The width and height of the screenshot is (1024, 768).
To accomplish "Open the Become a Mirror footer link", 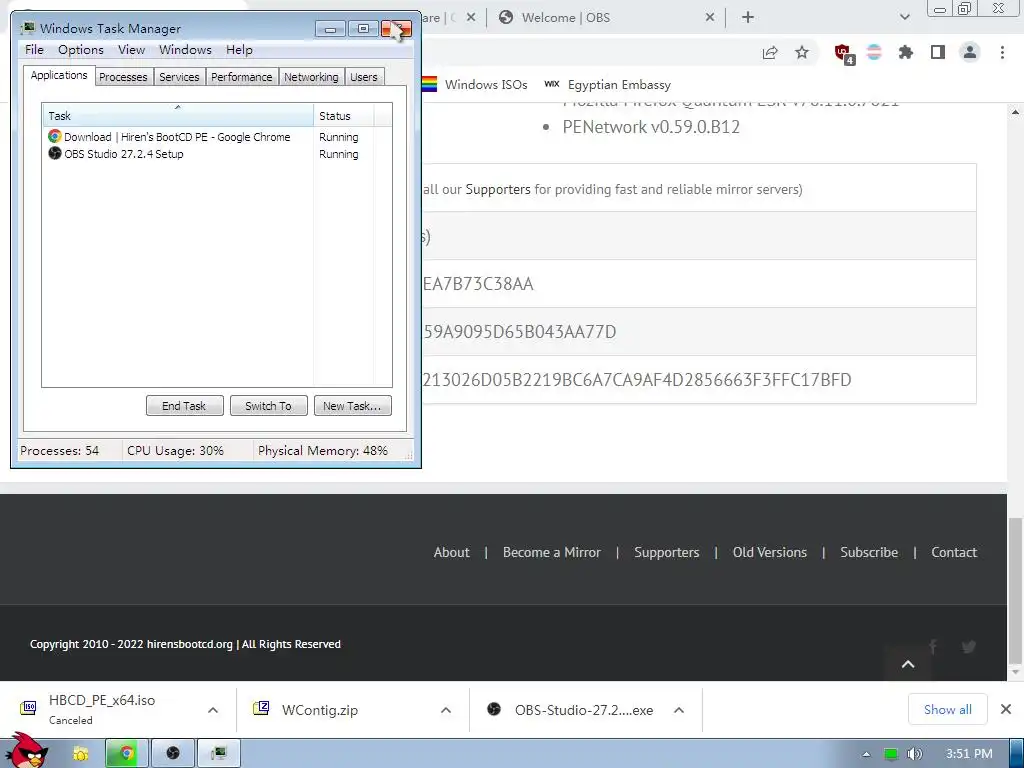I will pyautogui.click(x=552, y=552).
